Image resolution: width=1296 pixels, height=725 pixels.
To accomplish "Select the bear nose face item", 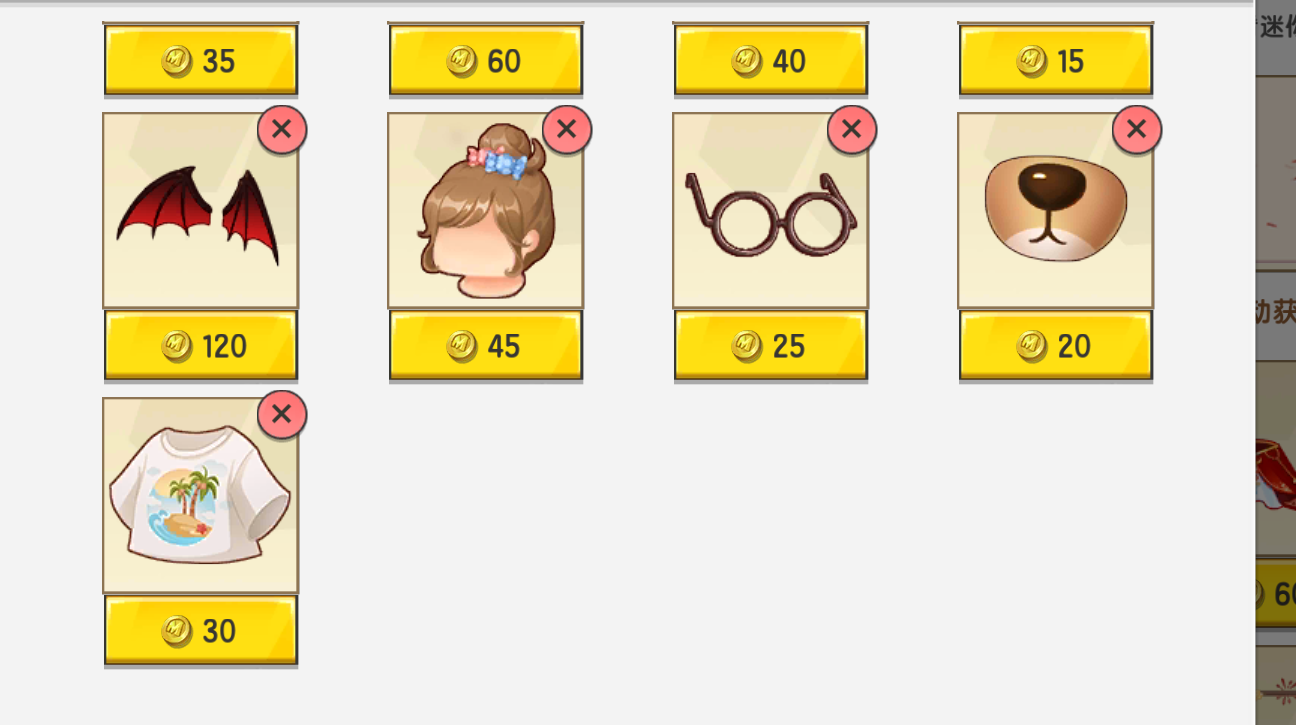I will click(x=1055, y=210).
